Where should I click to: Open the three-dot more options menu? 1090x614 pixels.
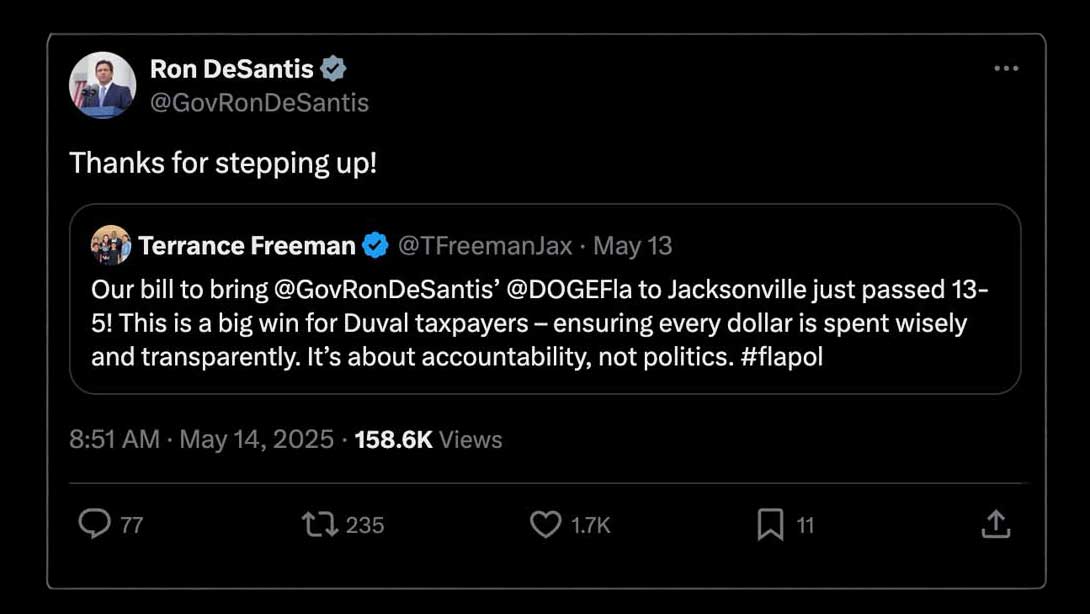(x=1006, y=69)
